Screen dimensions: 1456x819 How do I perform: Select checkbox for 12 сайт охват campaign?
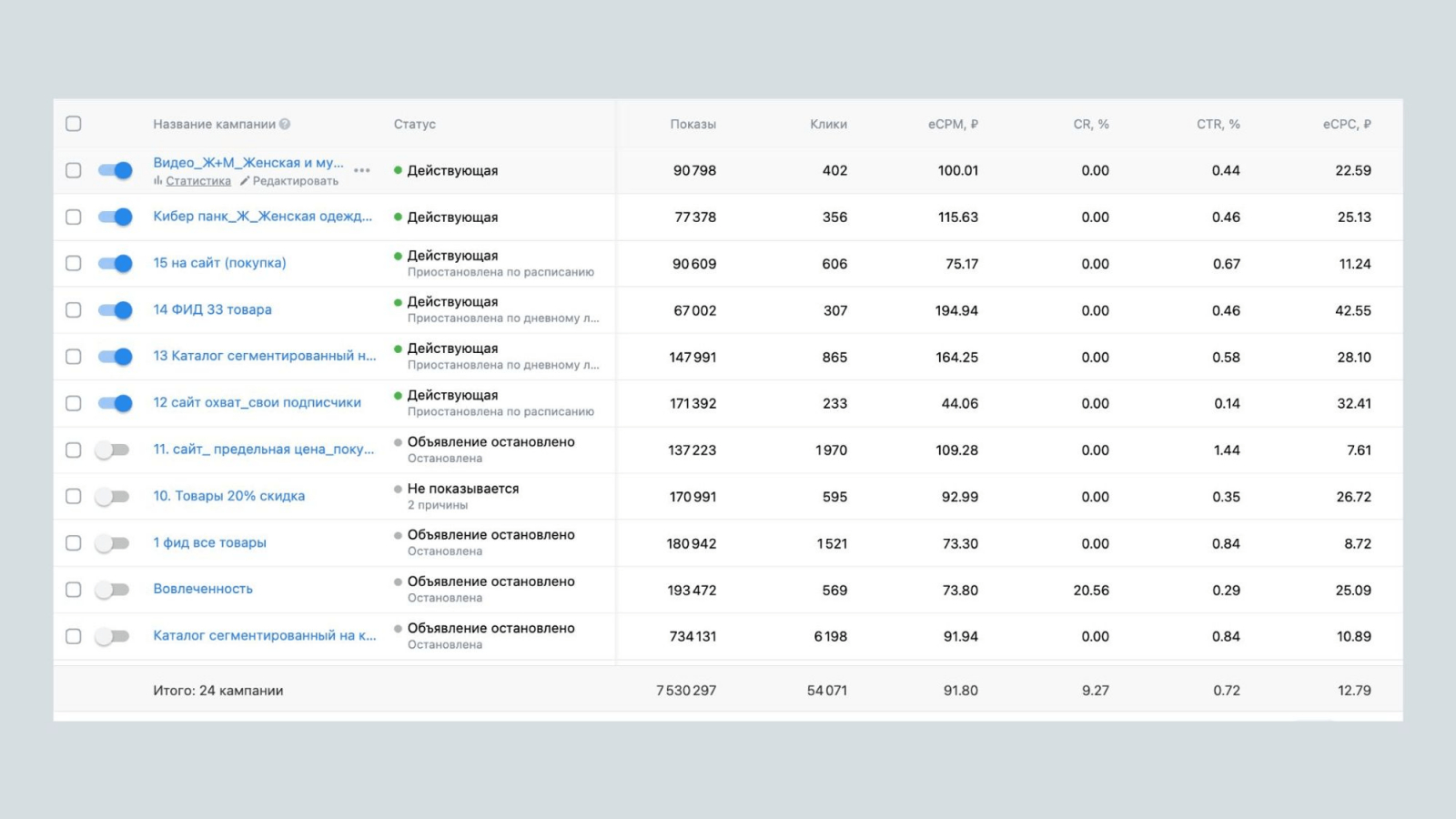click(x=74, y=403)
